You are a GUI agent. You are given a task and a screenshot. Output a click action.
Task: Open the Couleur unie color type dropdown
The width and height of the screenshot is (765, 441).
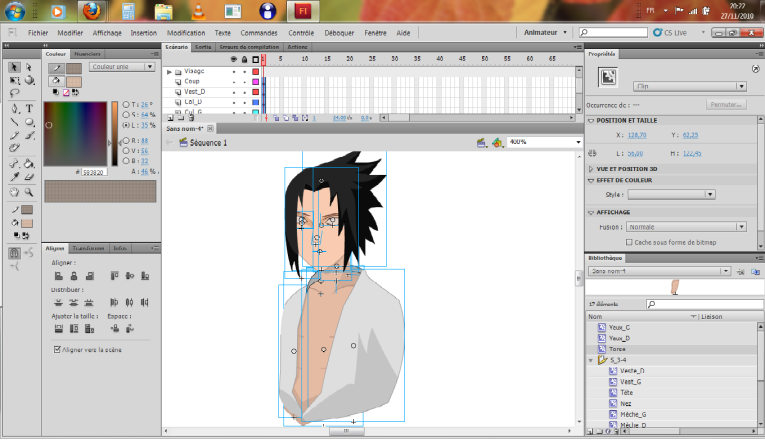pos(122,67)
